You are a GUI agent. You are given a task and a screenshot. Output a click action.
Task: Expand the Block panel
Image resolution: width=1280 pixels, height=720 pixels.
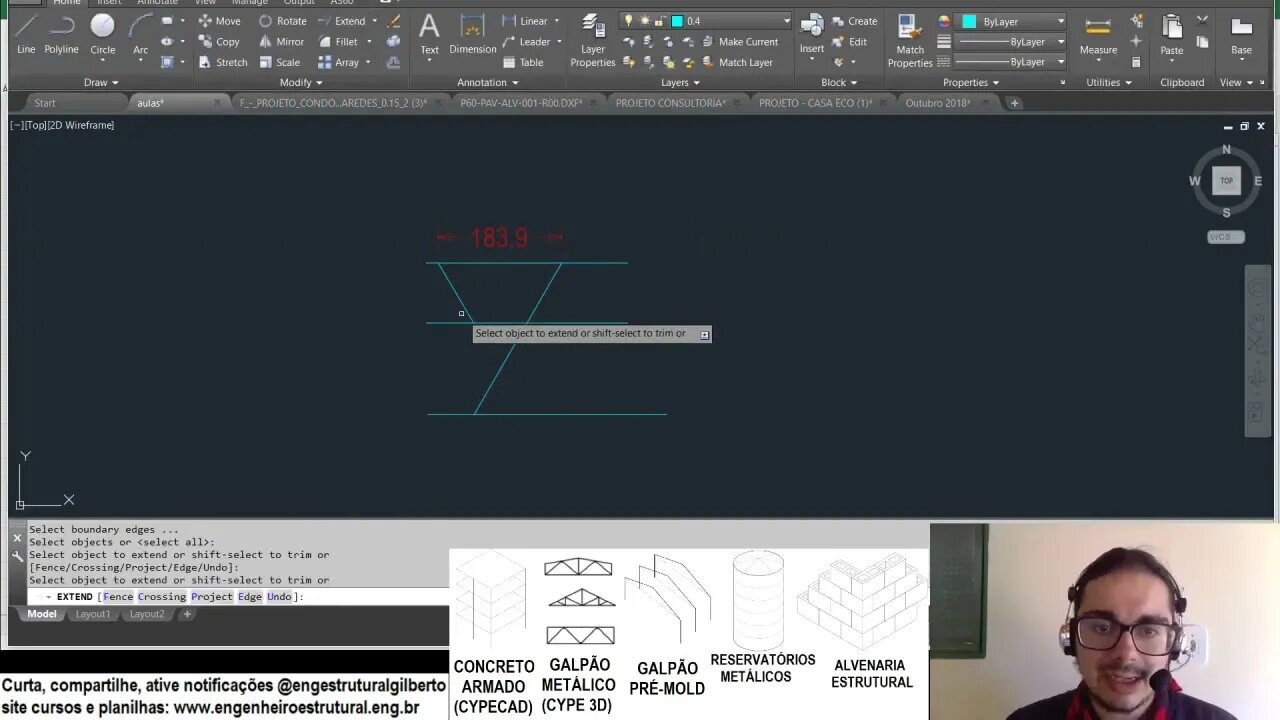839,83
